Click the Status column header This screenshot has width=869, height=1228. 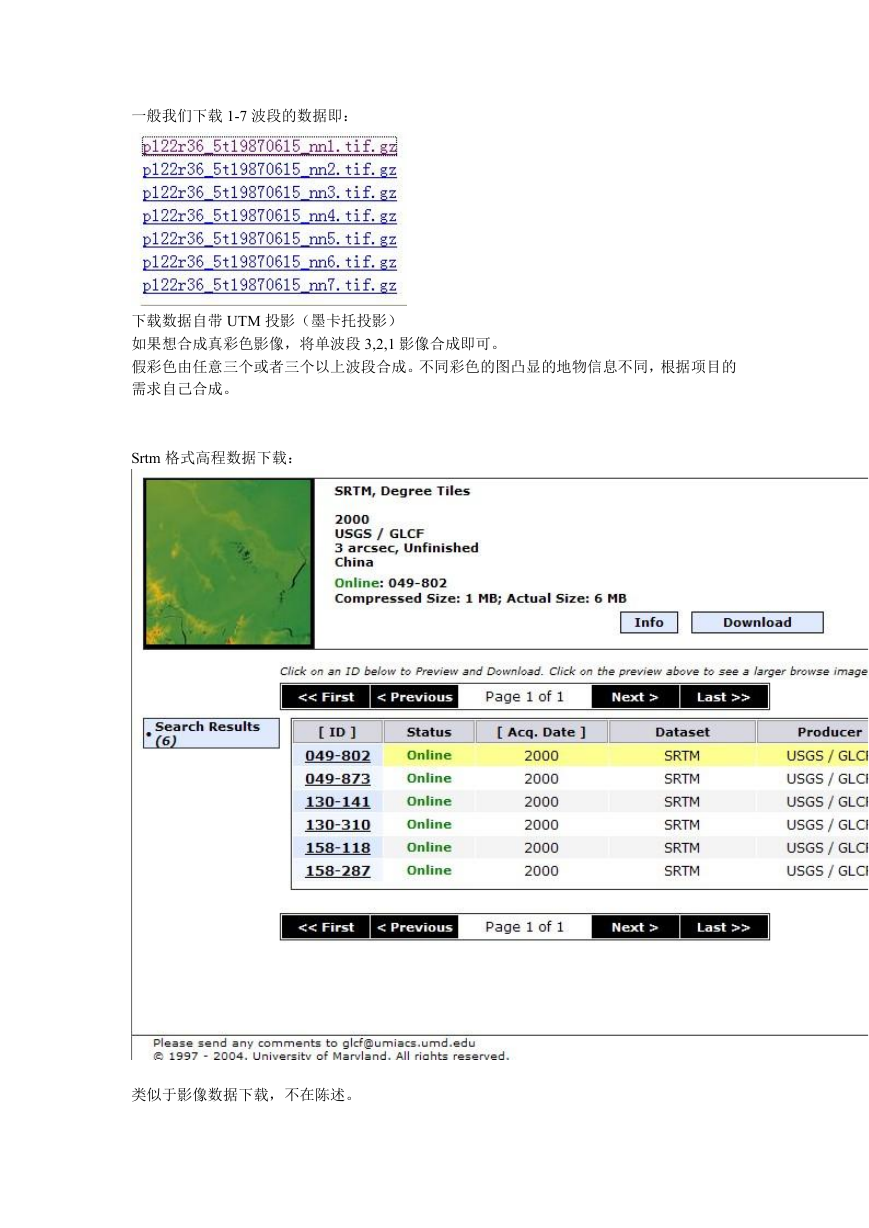tap(429, 732)
